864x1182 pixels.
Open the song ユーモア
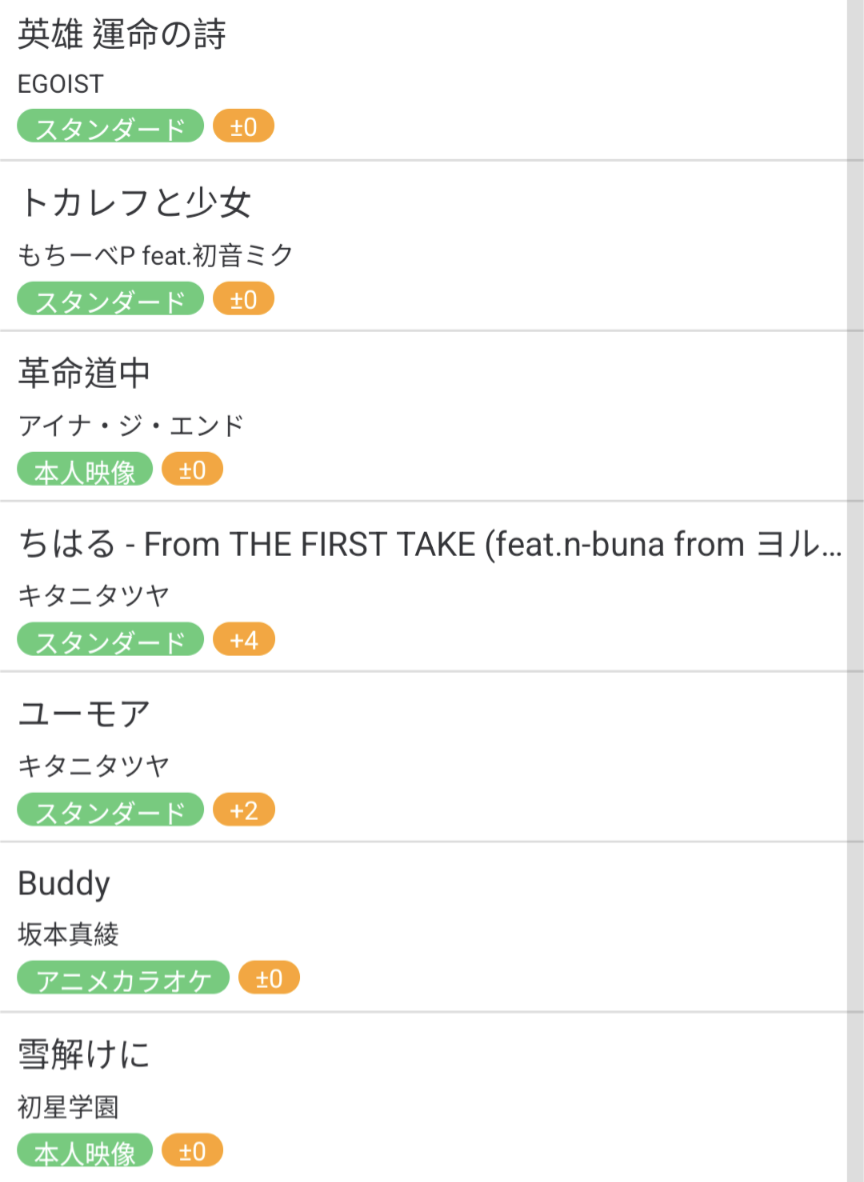85,715
